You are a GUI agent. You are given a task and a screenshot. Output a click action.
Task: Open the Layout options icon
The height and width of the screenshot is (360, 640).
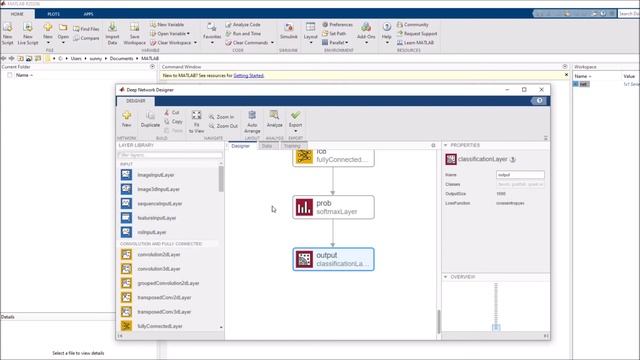[311, 27]
